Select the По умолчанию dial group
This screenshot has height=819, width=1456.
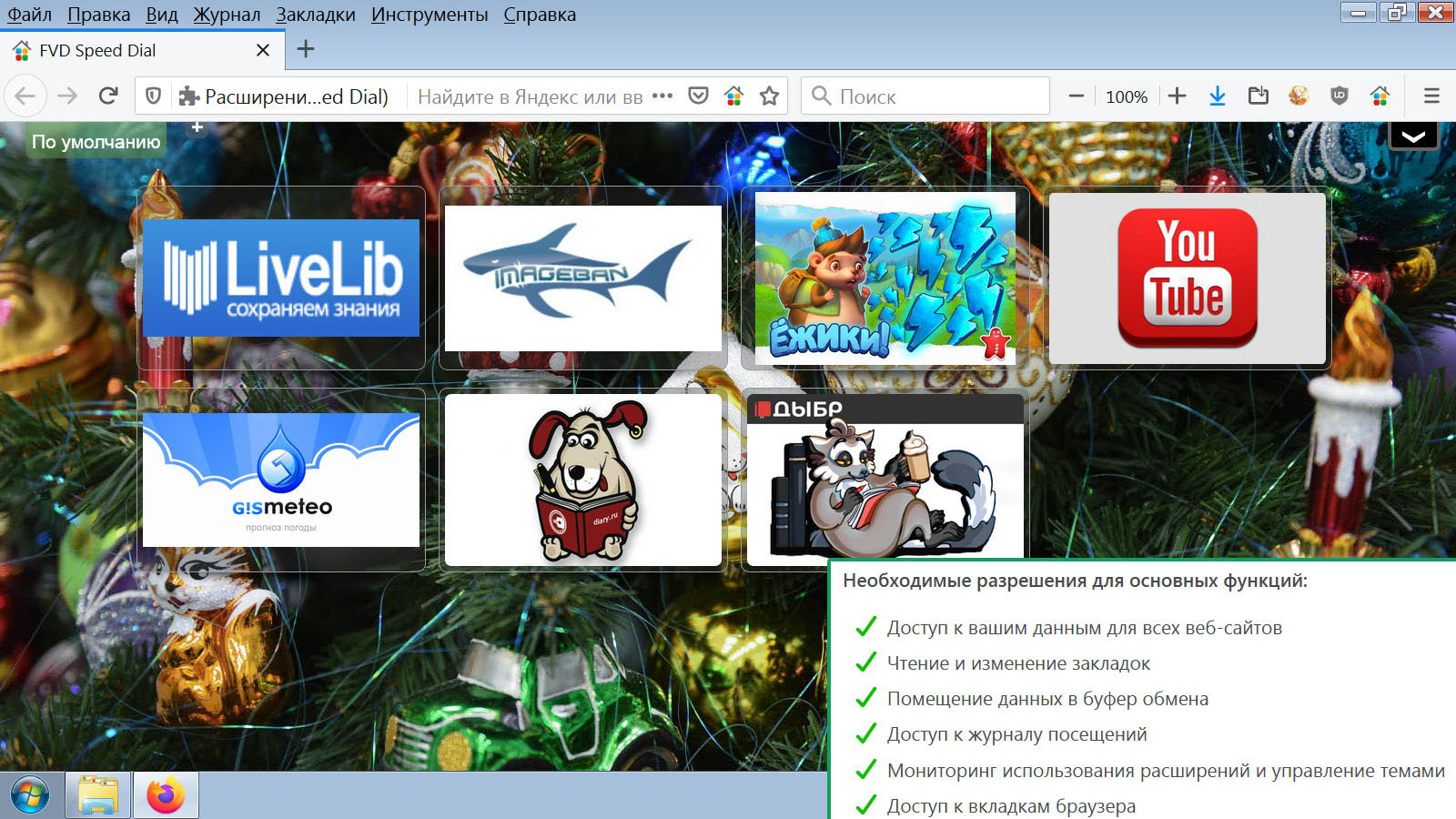pyautogui.click(x=96, y=142)
